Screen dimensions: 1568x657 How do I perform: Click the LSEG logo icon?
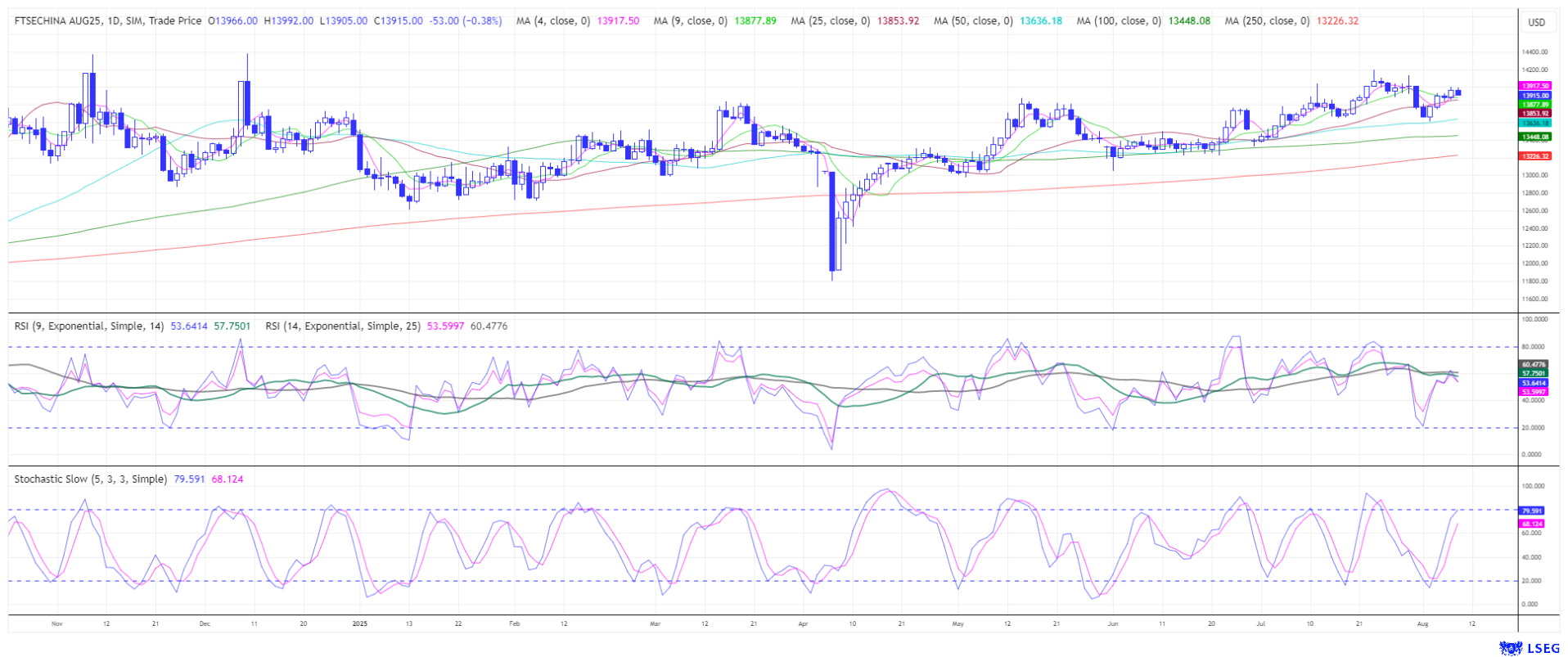click(1510, 648)
